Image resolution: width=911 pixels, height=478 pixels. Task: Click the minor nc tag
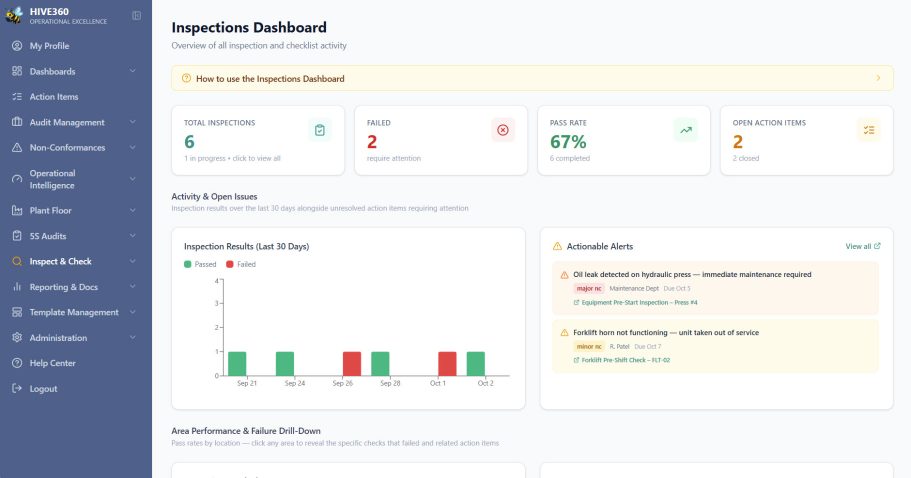pyautogui.click(x=589, y=347)
